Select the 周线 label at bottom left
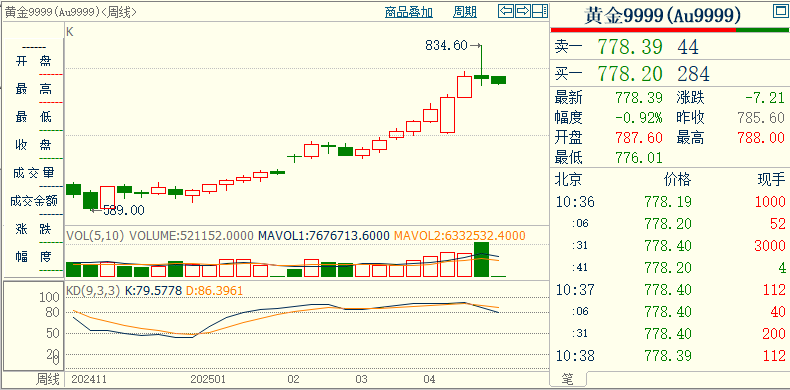This screenshot has width=790, height=390. pos(48,379)
